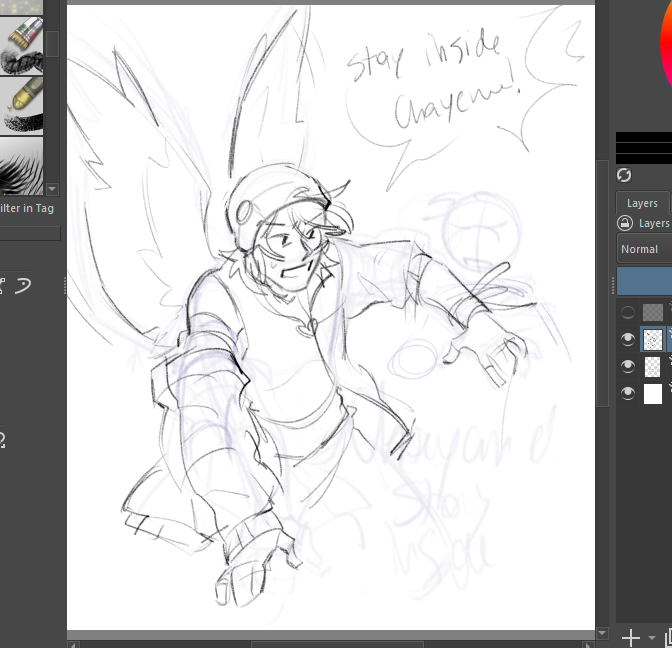Viewport: 672px width, 648px height.
Task: Click the blue layer opacity slider
Action: [x=644, y=281]
